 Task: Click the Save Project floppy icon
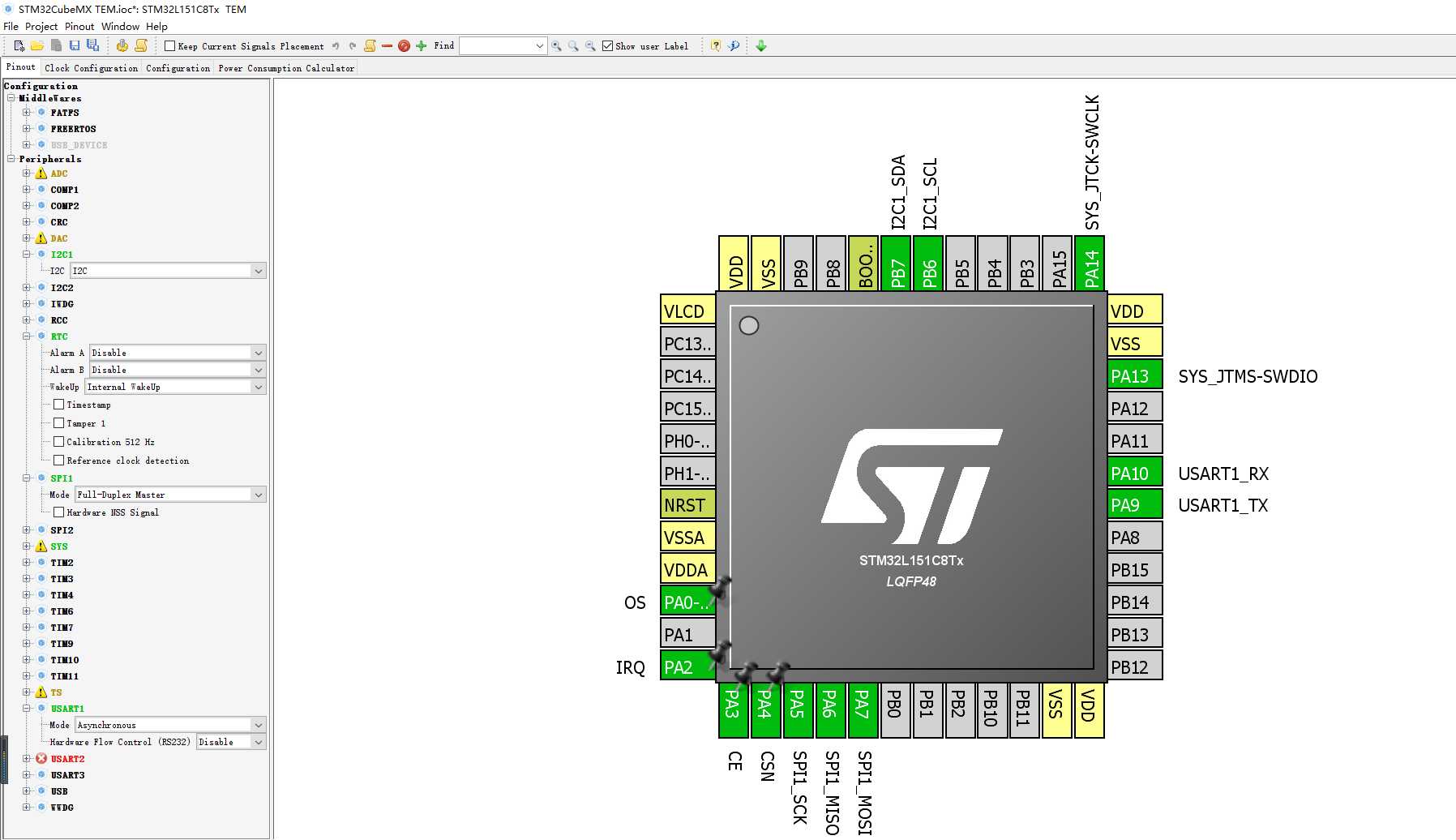click(x=75, y=46)
